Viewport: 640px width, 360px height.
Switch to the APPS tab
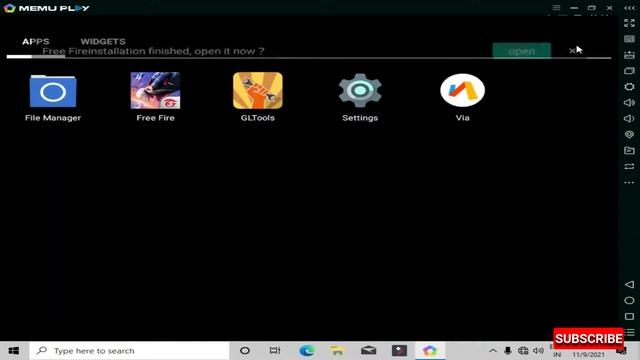pos(36,41)
